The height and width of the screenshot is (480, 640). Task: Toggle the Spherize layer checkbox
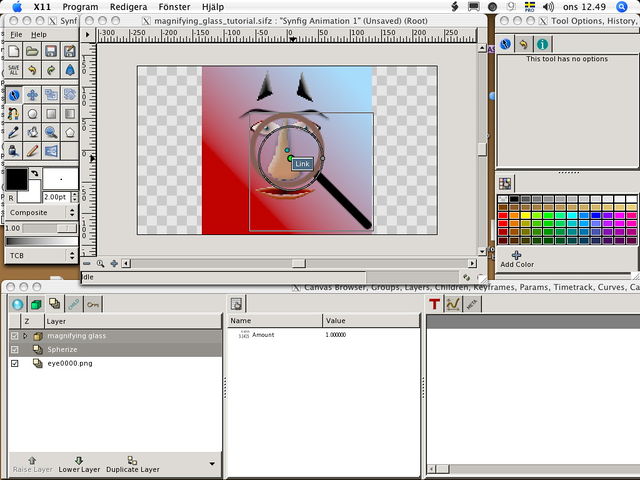[x=15, y=350]
